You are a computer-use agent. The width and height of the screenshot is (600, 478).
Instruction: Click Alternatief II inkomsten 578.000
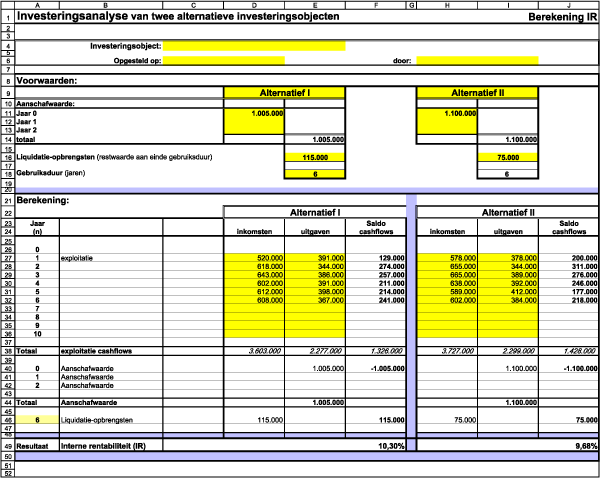pos(447,258)
